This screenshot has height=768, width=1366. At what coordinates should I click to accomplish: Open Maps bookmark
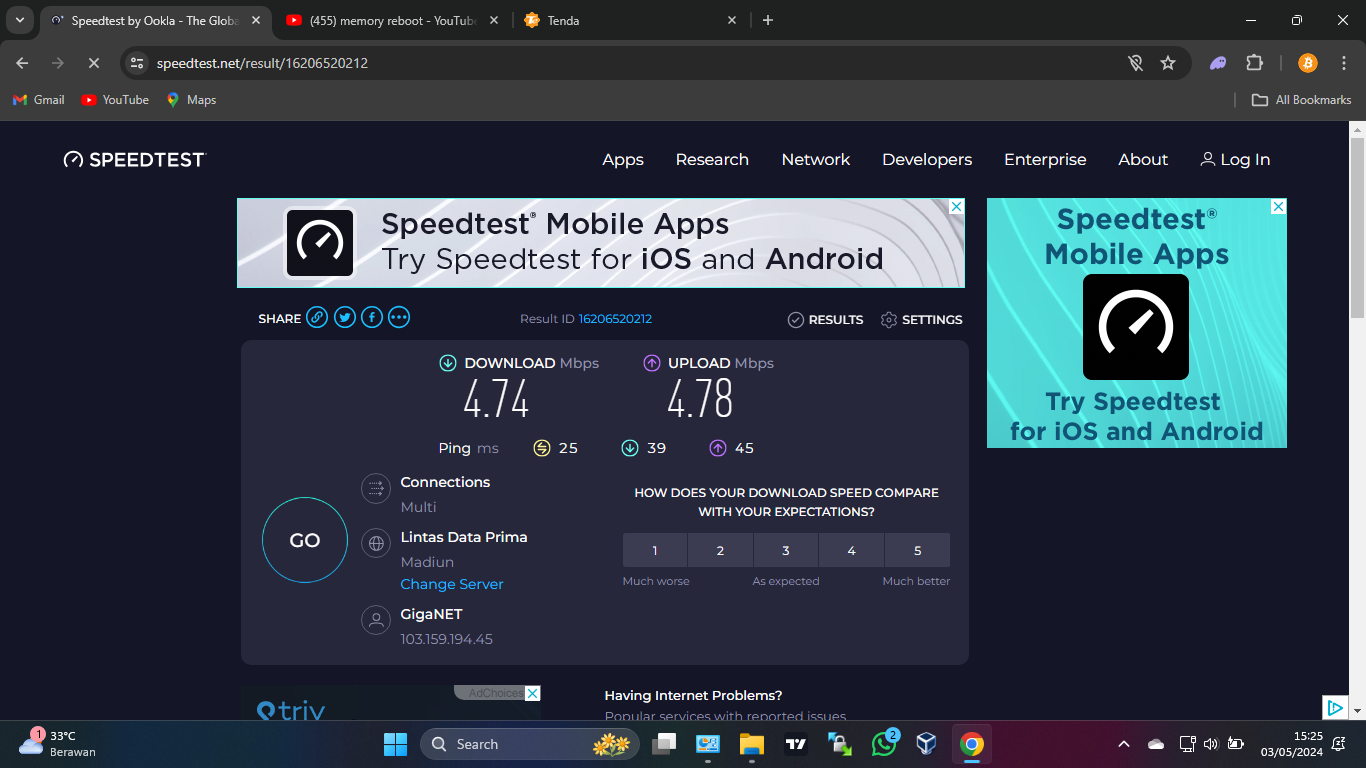[x=191, y=100]
